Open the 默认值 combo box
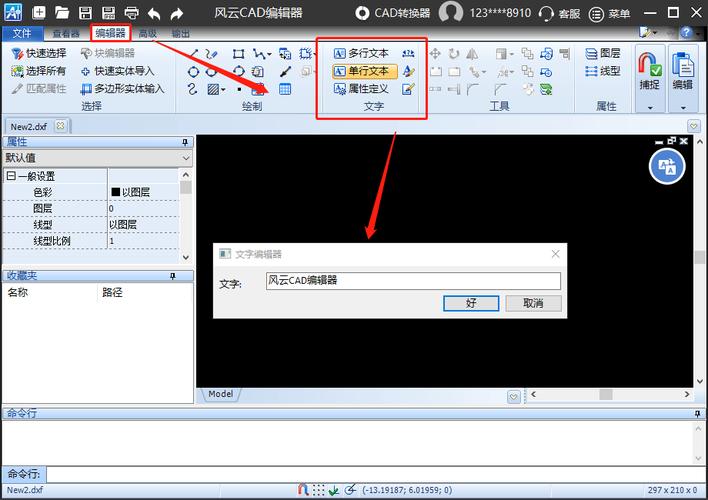 pyautogui.click(x=98, y=158)
